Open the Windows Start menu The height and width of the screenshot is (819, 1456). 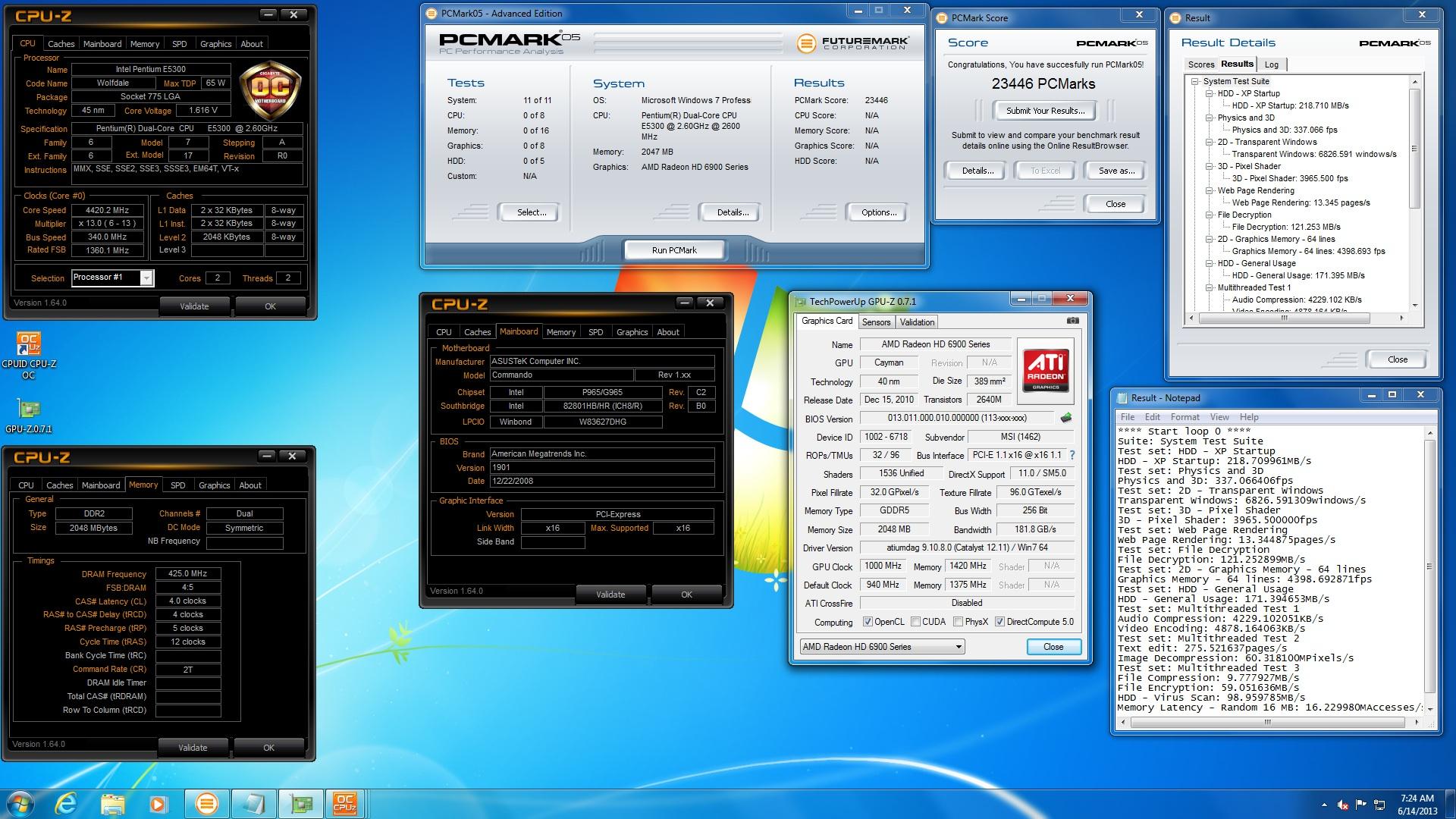20,804
